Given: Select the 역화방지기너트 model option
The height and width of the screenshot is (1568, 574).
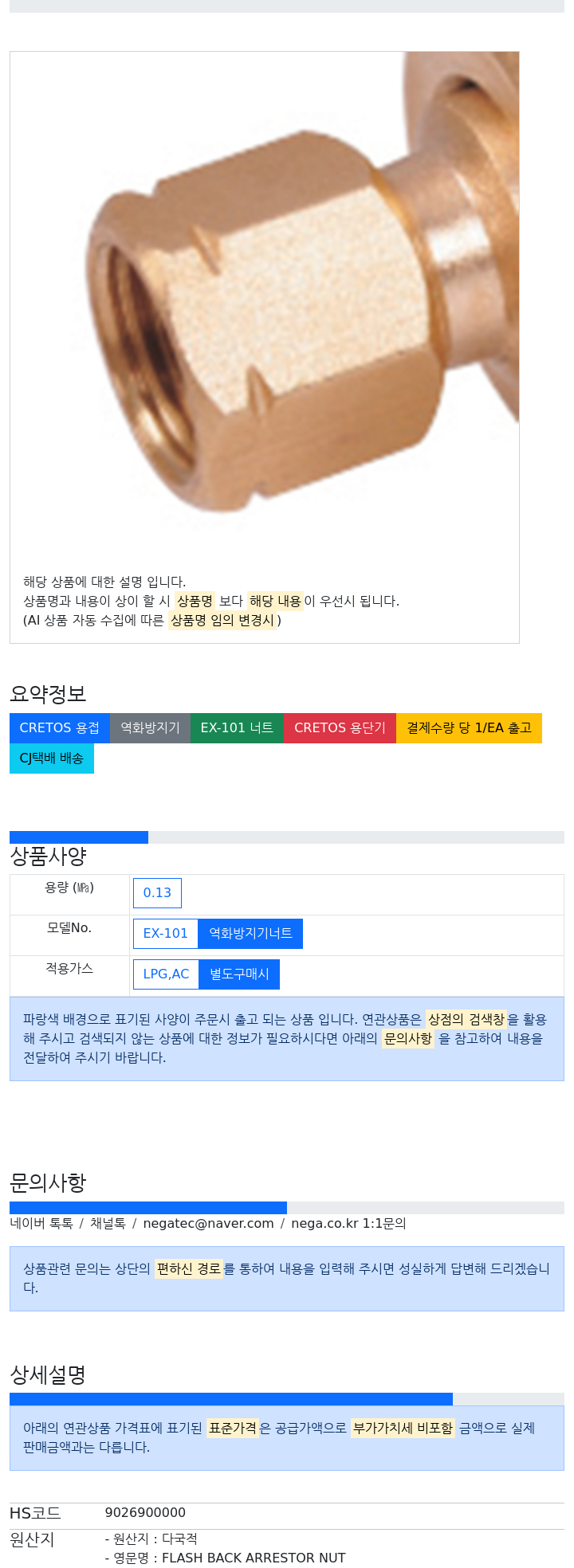Looking at the screenshot, I should coord(250,934).
